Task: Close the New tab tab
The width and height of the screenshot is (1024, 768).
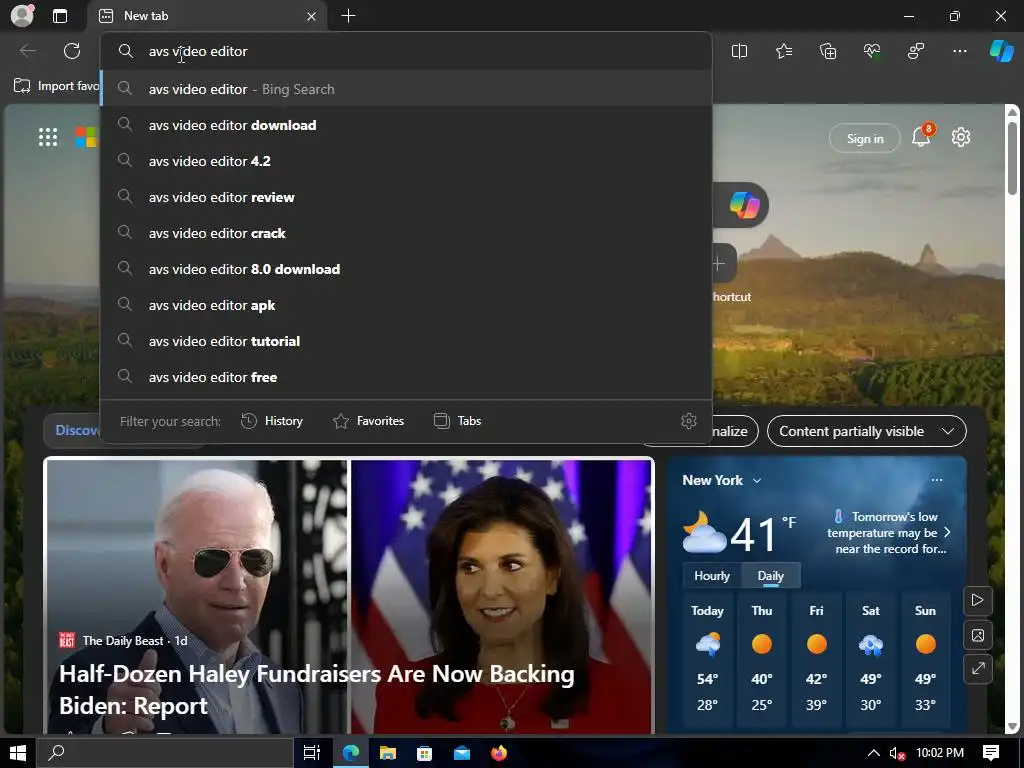Action: coord(312,16)
